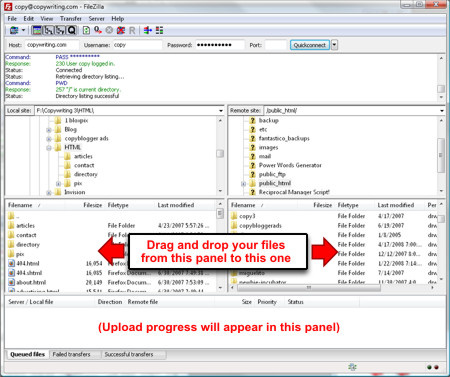Toggle the remote directory tree view
The image size is (450, 377).
coord(60,31)
